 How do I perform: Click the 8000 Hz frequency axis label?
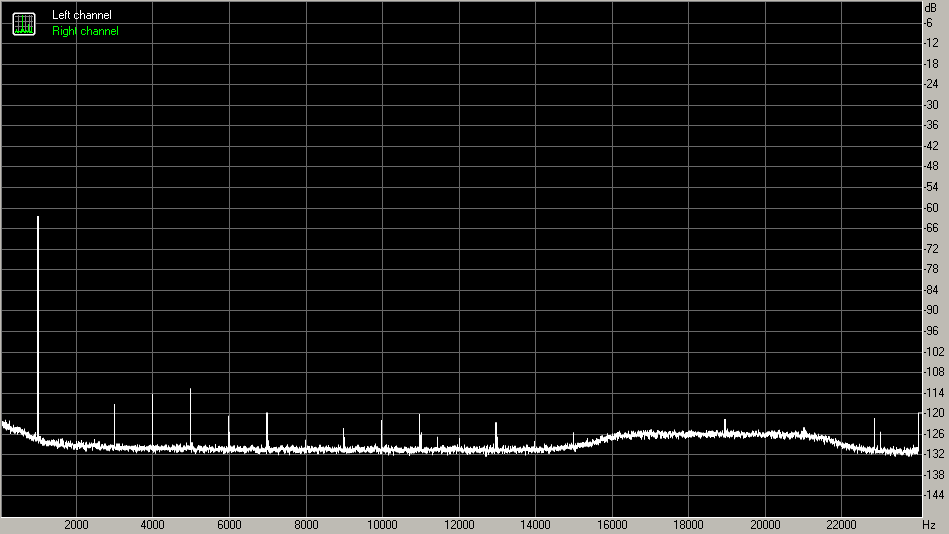click(306, 525)
